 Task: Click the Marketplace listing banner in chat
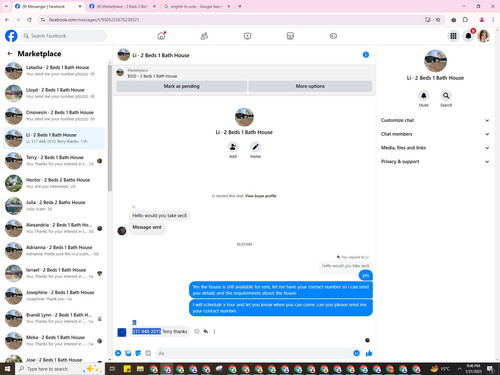pos(244,73)
